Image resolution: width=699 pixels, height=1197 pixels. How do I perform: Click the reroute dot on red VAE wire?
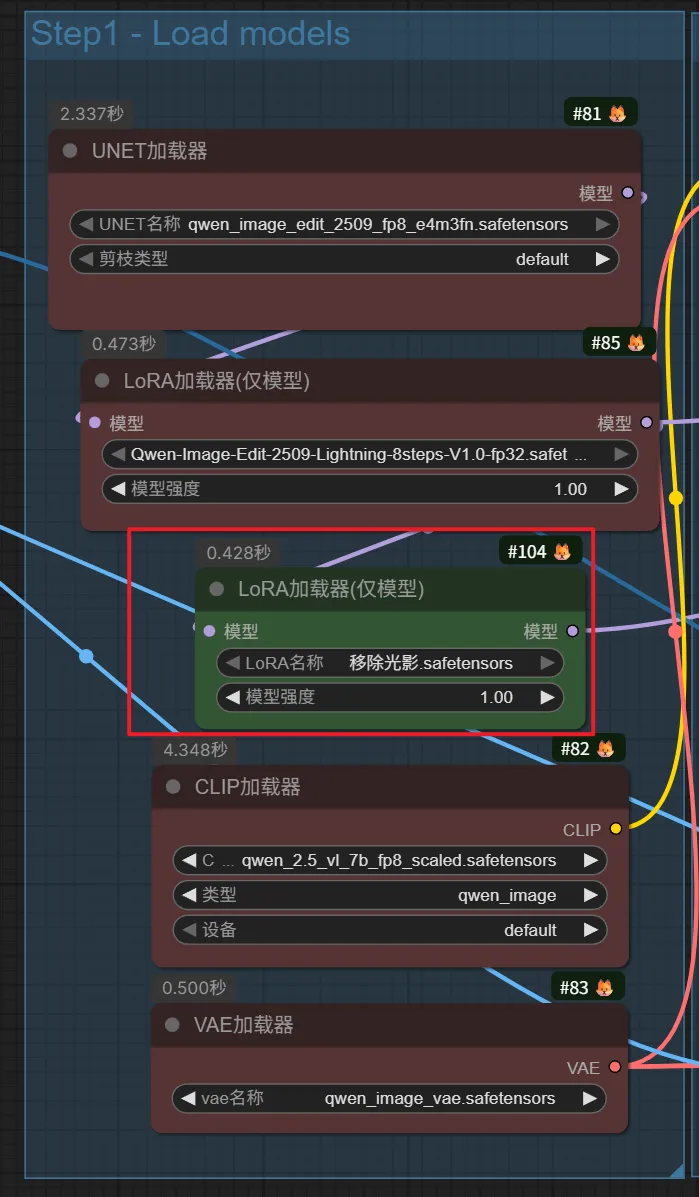pyautogui.click(x=675, y=632)
